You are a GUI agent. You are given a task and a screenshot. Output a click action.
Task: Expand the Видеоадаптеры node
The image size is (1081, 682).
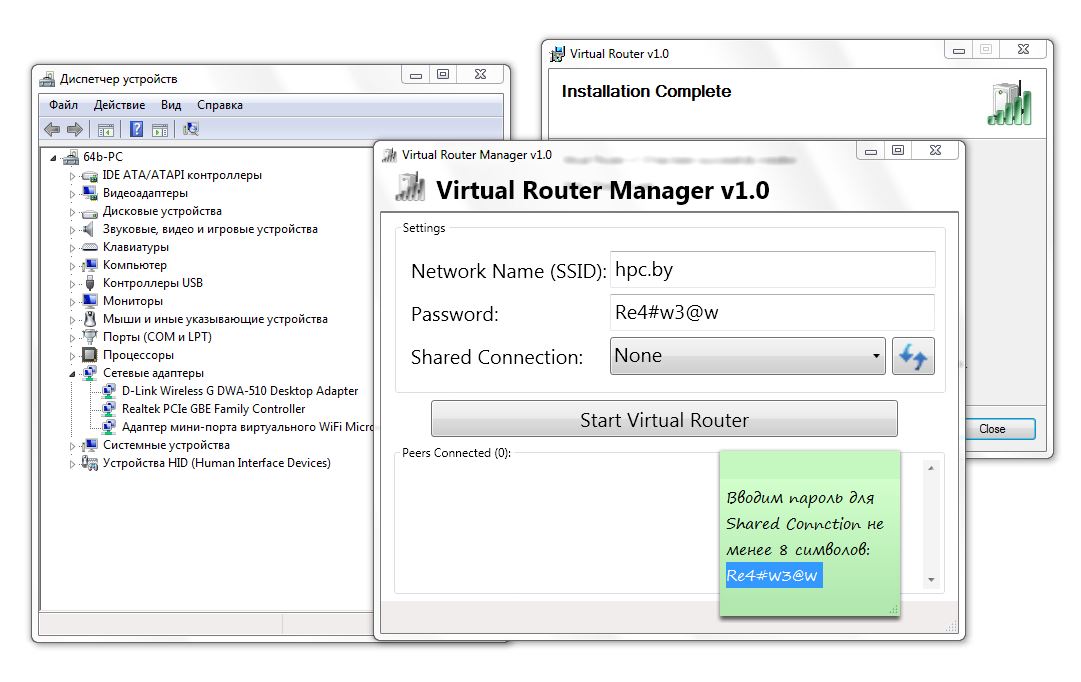click(72, 194)
